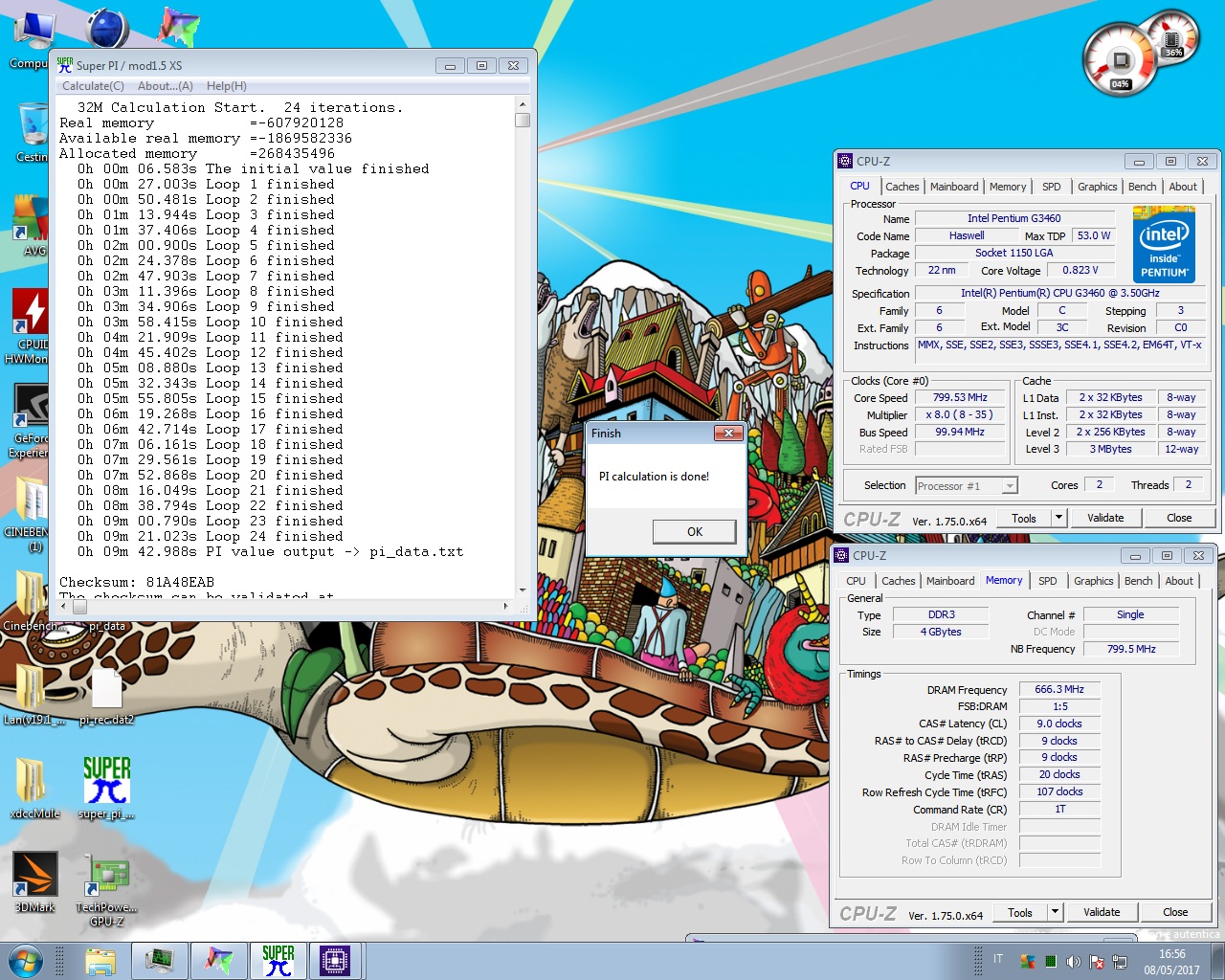Click OK in the Finish dialog
The width and height of the screenshot is (1225, 980).
[x=695, y=532]
